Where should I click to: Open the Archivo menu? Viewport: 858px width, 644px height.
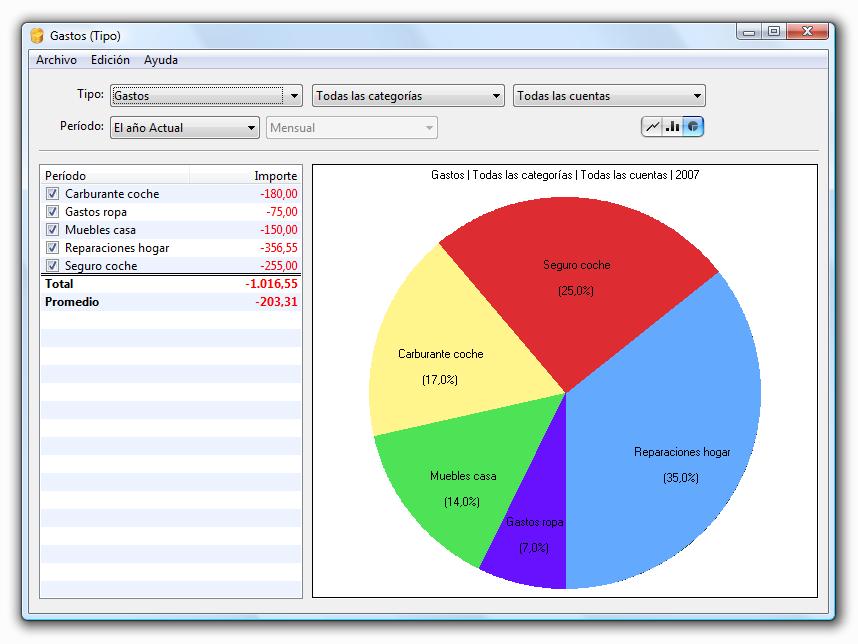click(x=56, y=60)
